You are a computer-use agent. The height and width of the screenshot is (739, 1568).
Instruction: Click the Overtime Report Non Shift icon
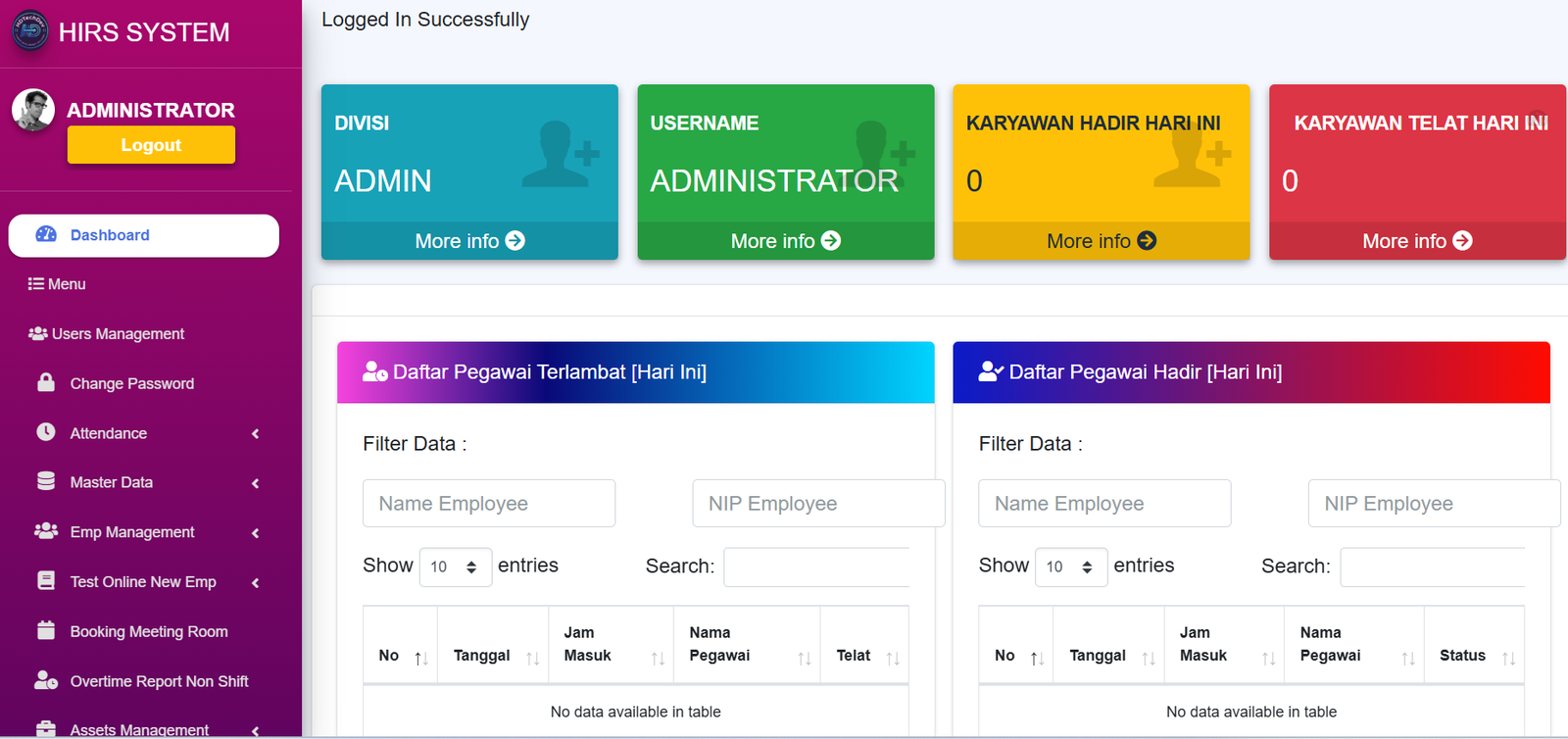pyautogui.click(x=46, y=680)
